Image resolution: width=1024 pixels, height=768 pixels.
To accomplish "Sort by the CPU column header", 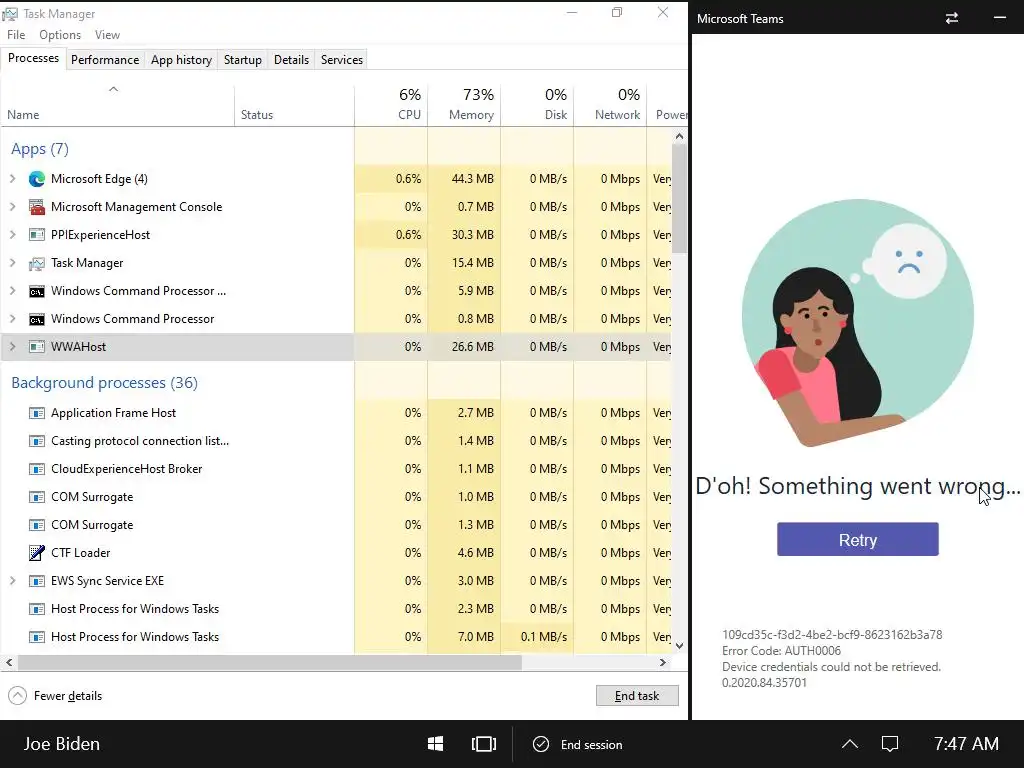I will pyautogui.click(x=391, y=104).
